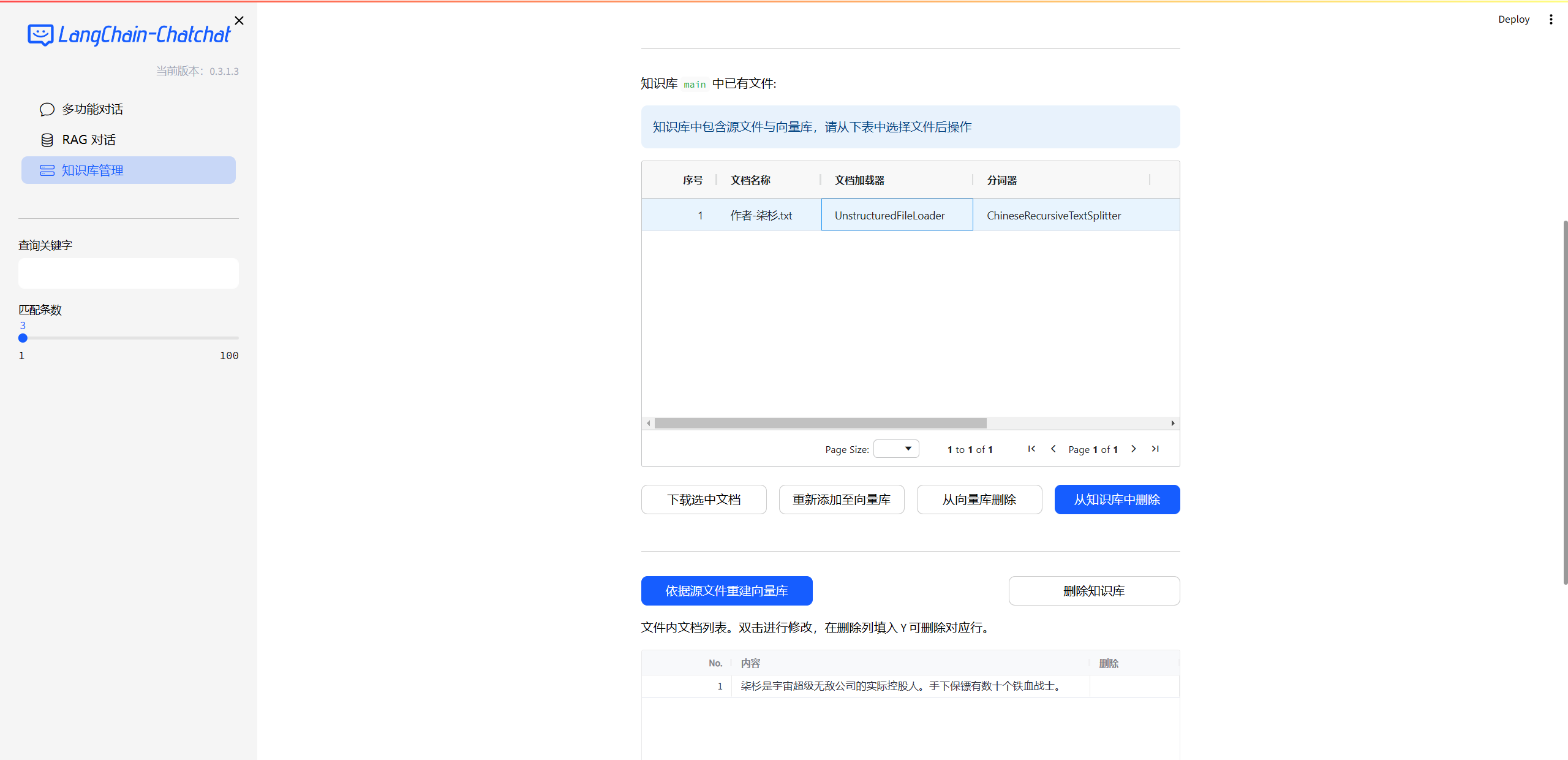Click the table horizontal scrollbar right arrow
The image size is (1568, 760).
[x=1173, y=424]
